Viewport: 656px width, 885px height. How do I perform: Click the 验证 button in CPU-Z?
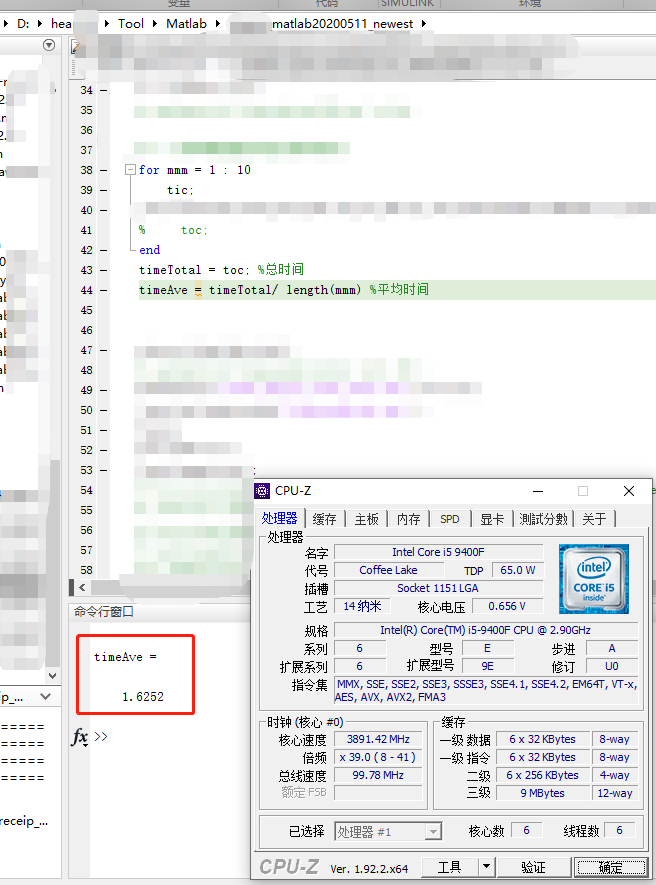[x=533, y=867]
